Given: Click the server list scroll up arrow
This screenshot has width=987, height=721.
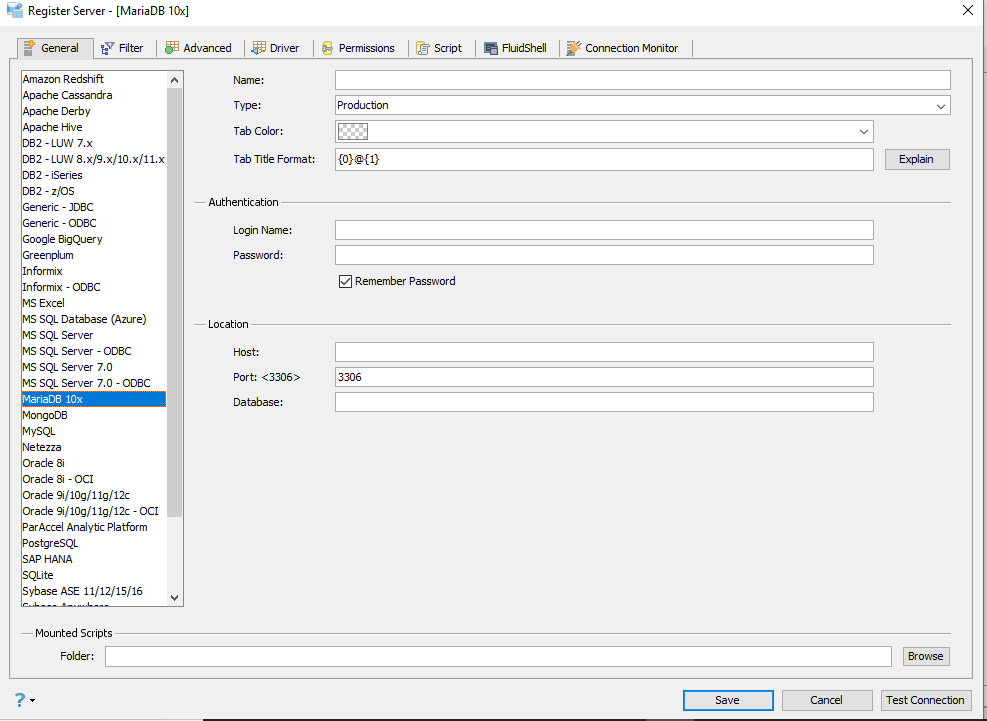Looking at the screenshot, I should tap(175, 80).
